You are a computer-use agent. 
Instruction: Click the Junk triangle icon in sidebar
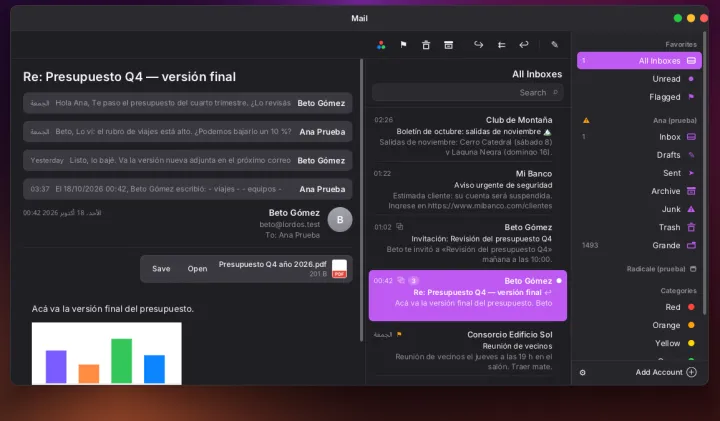click(691, 209)
